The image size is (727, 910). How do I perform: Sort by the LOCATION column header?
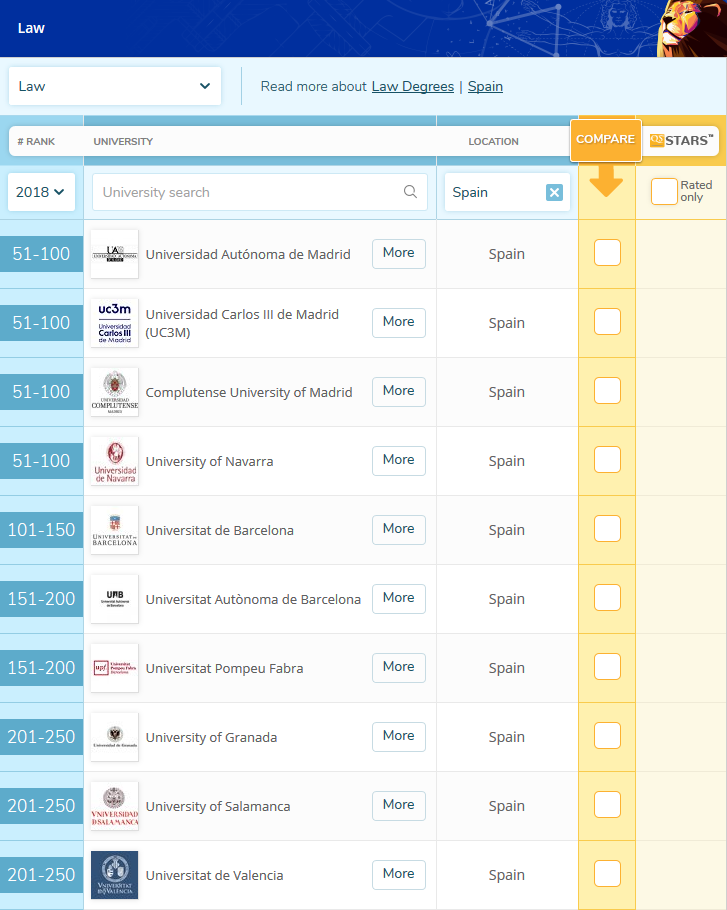tap(493, 142)
